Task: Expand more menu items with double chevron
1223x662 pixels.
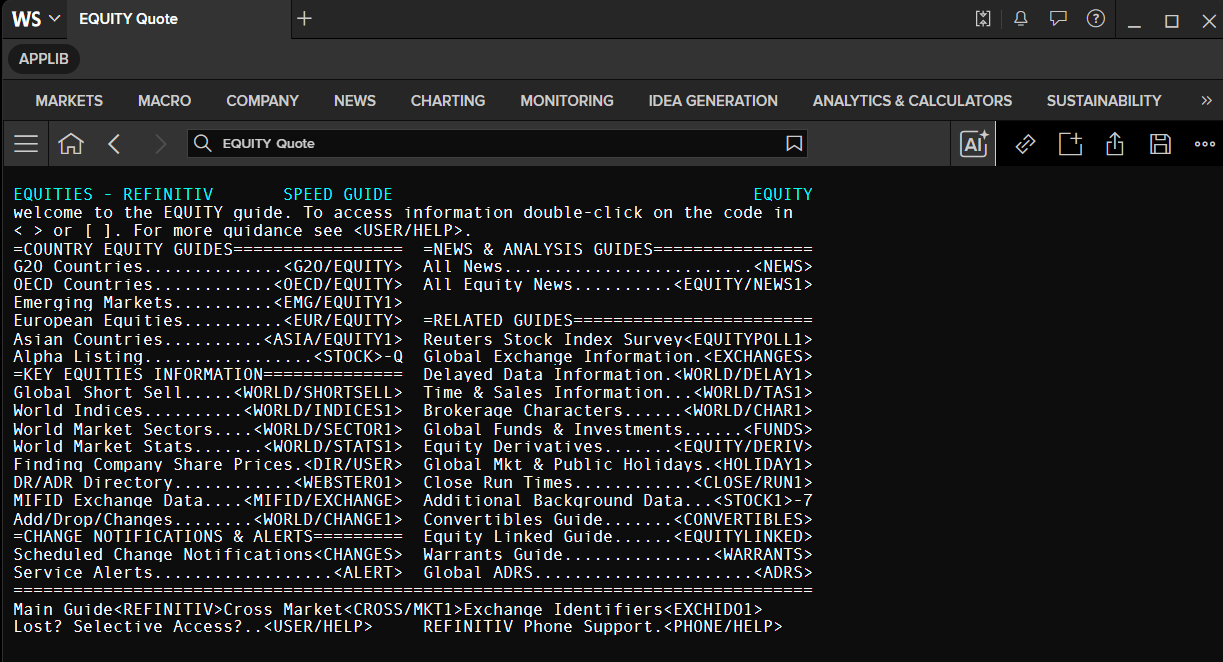Action: tap(1206, 100)
